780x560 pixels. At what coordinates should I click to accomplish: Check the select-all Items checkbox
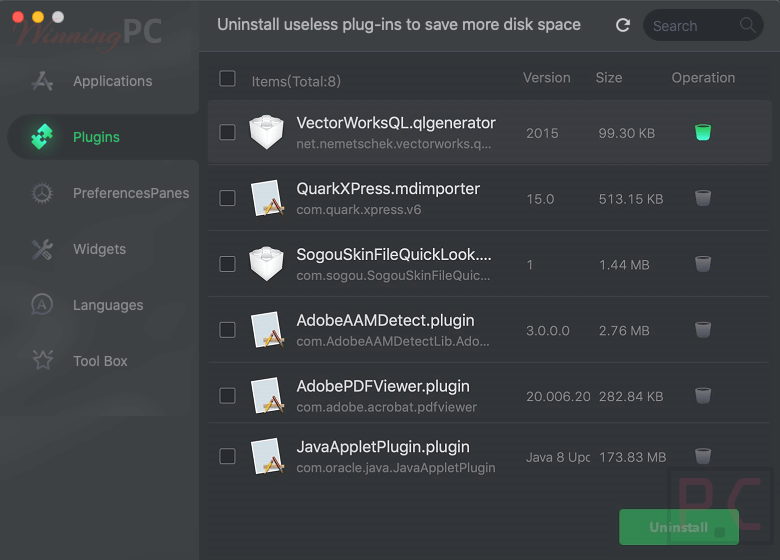point(227,79)
